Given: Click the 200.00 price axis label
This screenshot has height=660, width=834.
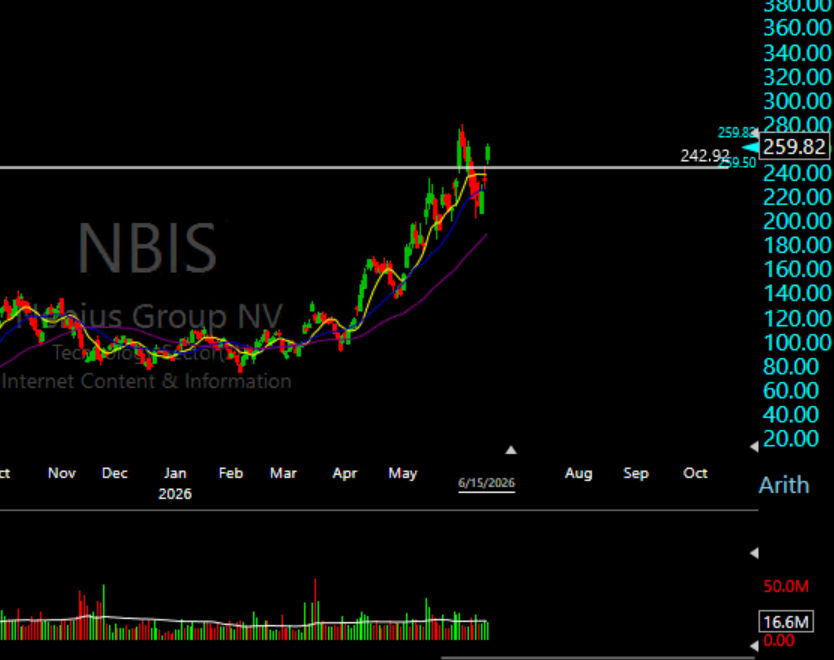Looking at the screenshot, I should click(x=797, y=221).
